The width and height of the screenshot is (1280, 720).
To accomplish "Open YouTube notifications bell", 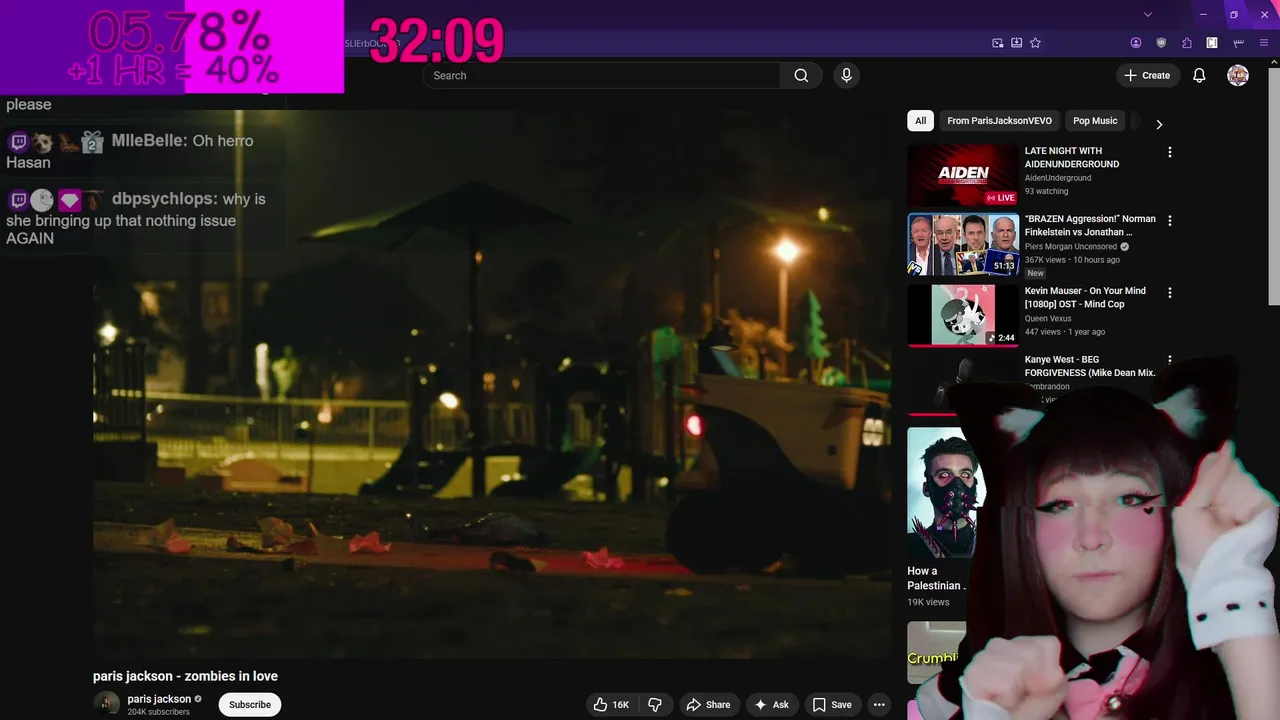I will tap(1199, 75).
